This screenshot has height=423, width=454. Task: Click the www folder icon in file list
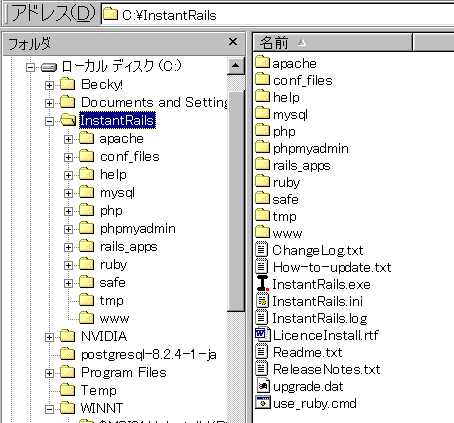click(262, 232)
